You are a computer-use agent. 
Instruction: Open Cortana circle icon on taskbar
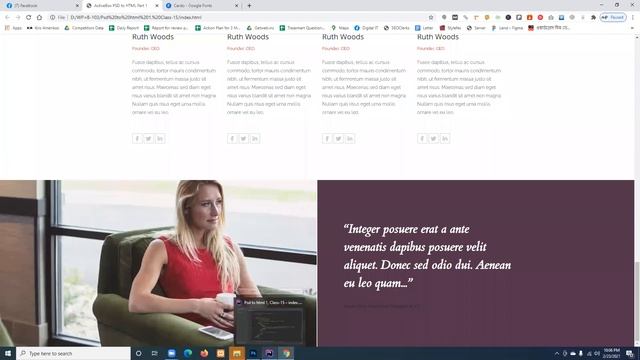(x=138, y=353)
